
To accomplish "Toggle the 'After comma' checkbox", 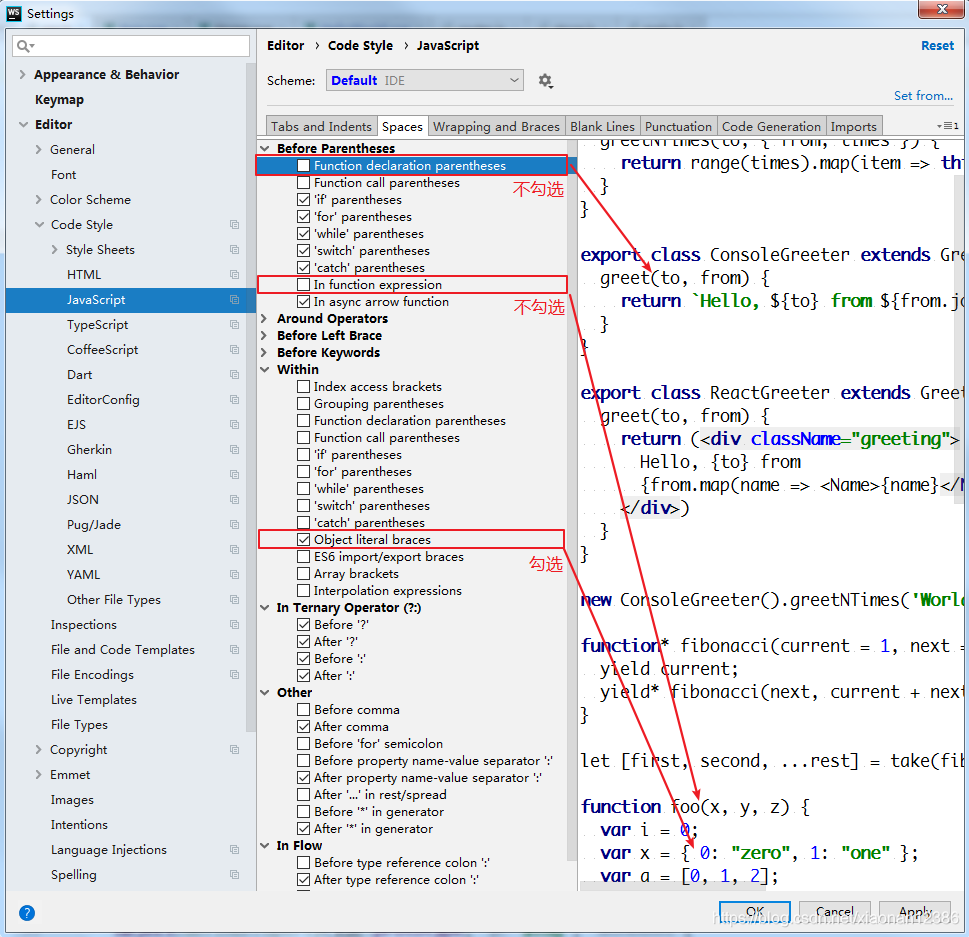I will [303, 727].
